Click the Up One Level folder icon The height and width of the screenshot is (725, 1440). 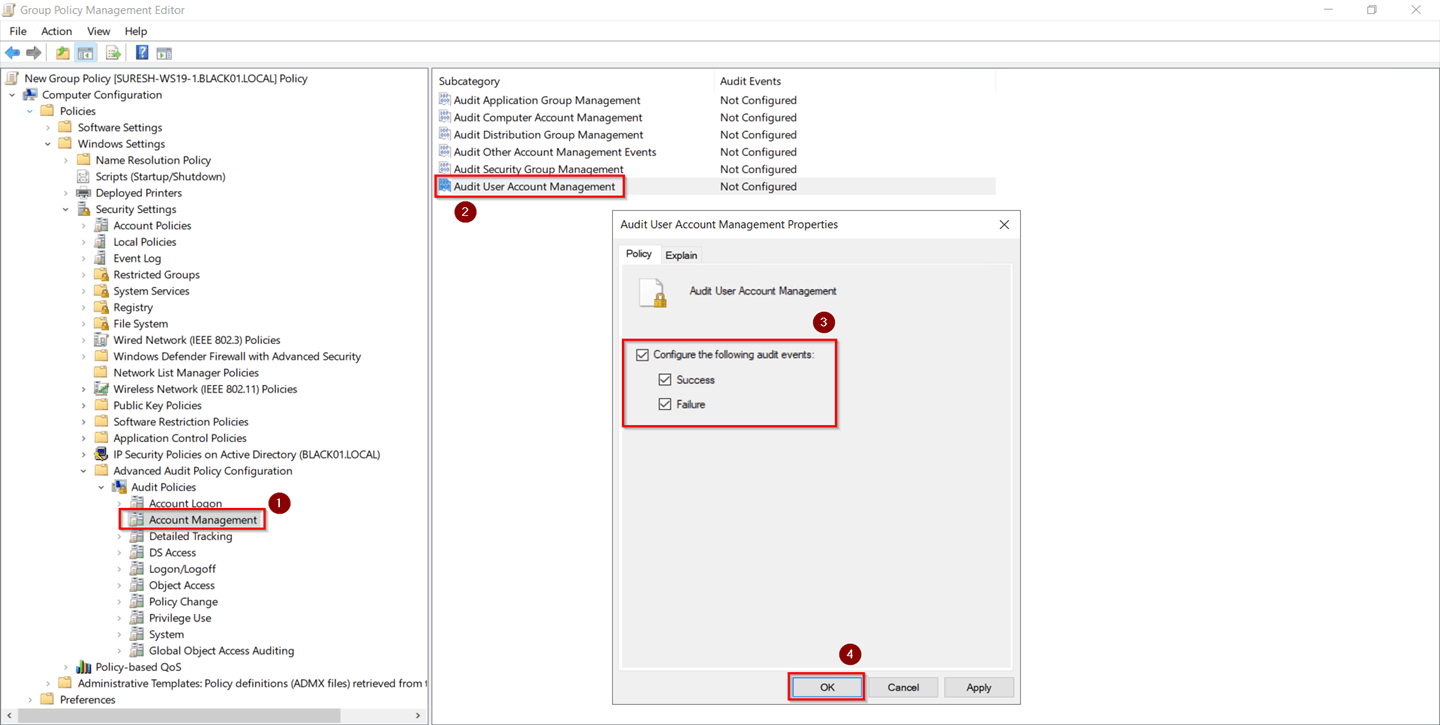(60, 52)
